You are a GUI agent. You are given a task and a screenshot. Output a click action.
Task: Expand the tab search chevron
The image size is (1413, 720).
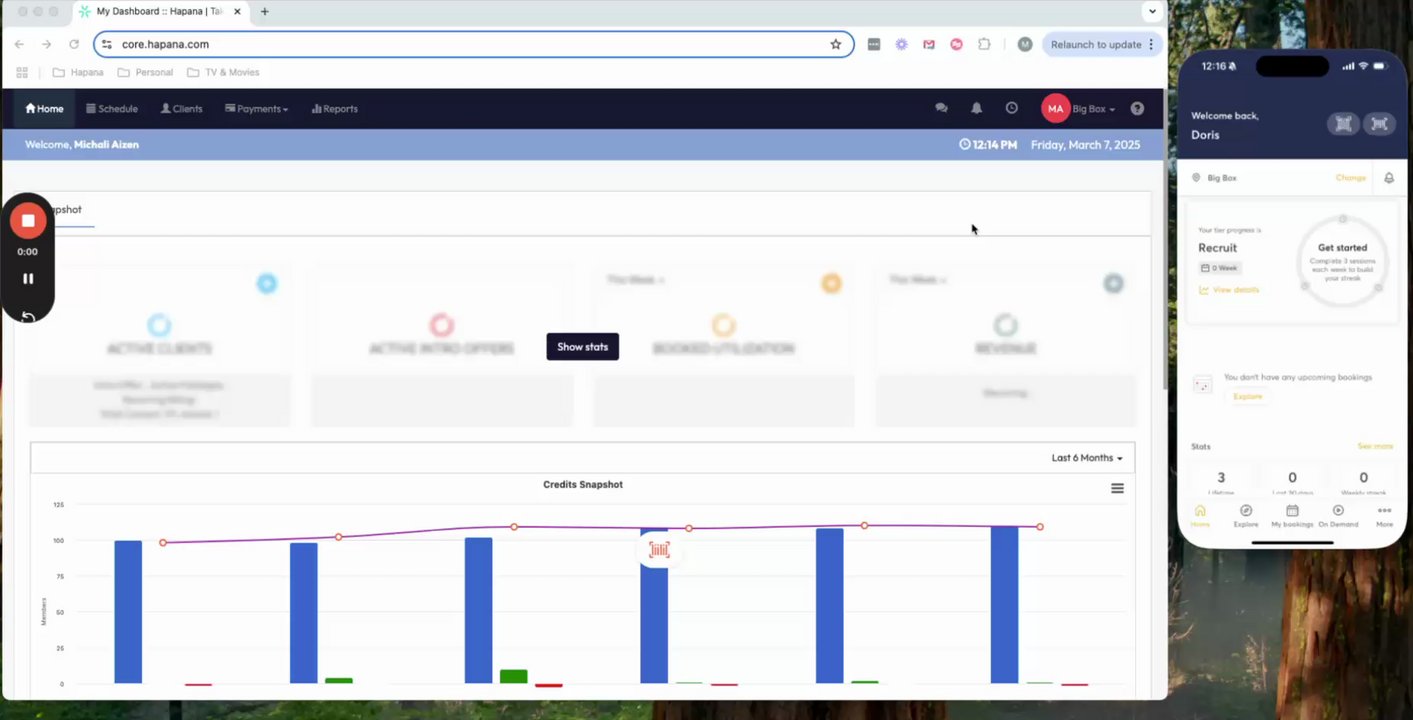(1152, 11)
